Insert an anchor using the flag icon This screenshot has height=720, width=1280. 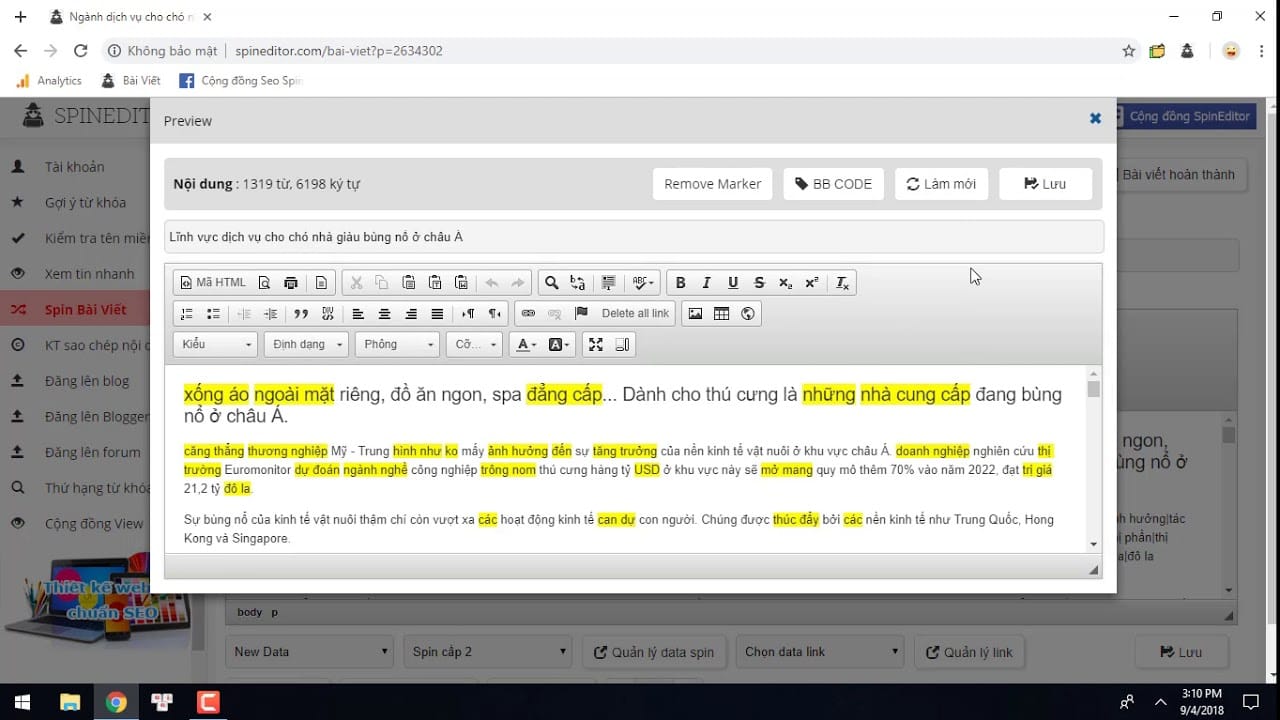click(x=581, y=314)
